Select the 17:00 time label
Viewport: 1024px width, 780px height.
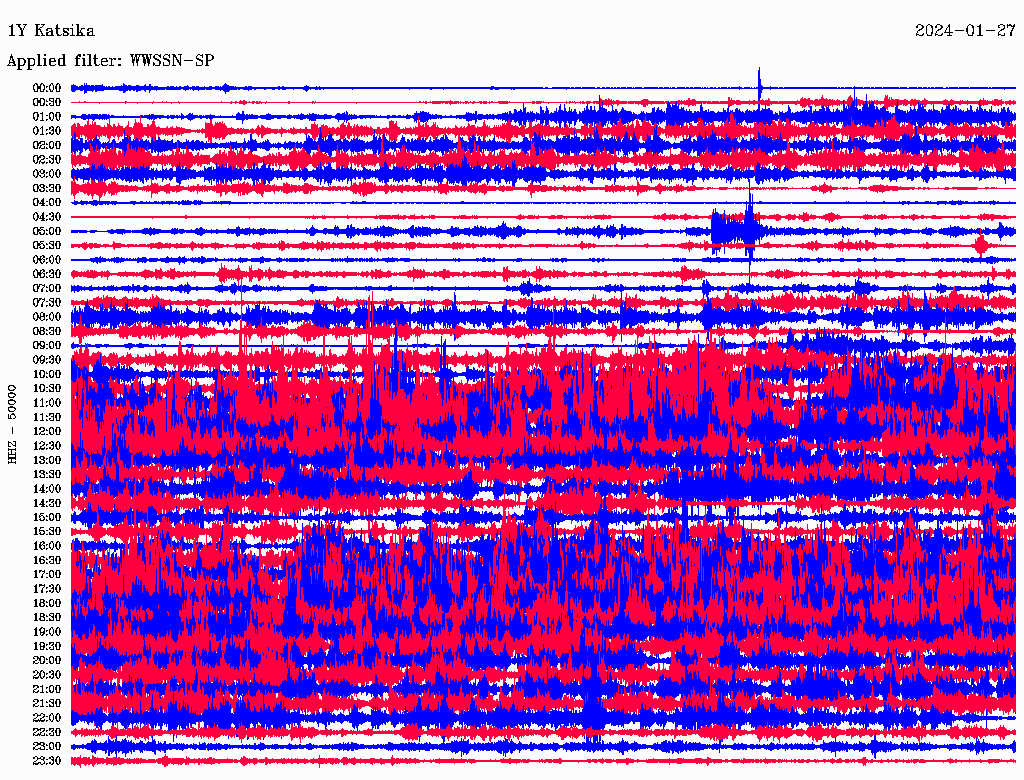coord(47,575)
